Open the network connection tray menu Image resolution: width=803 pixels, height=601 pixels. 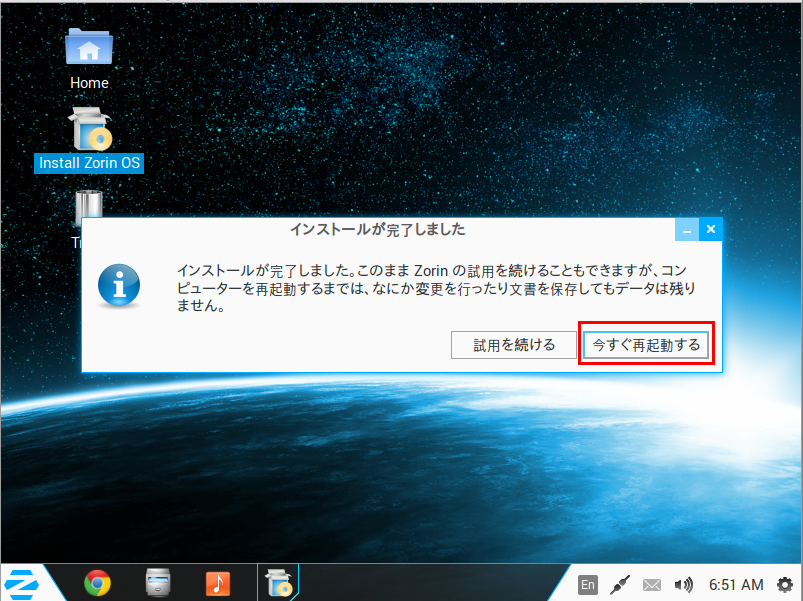pyautogui.click(x=620, y=584)
